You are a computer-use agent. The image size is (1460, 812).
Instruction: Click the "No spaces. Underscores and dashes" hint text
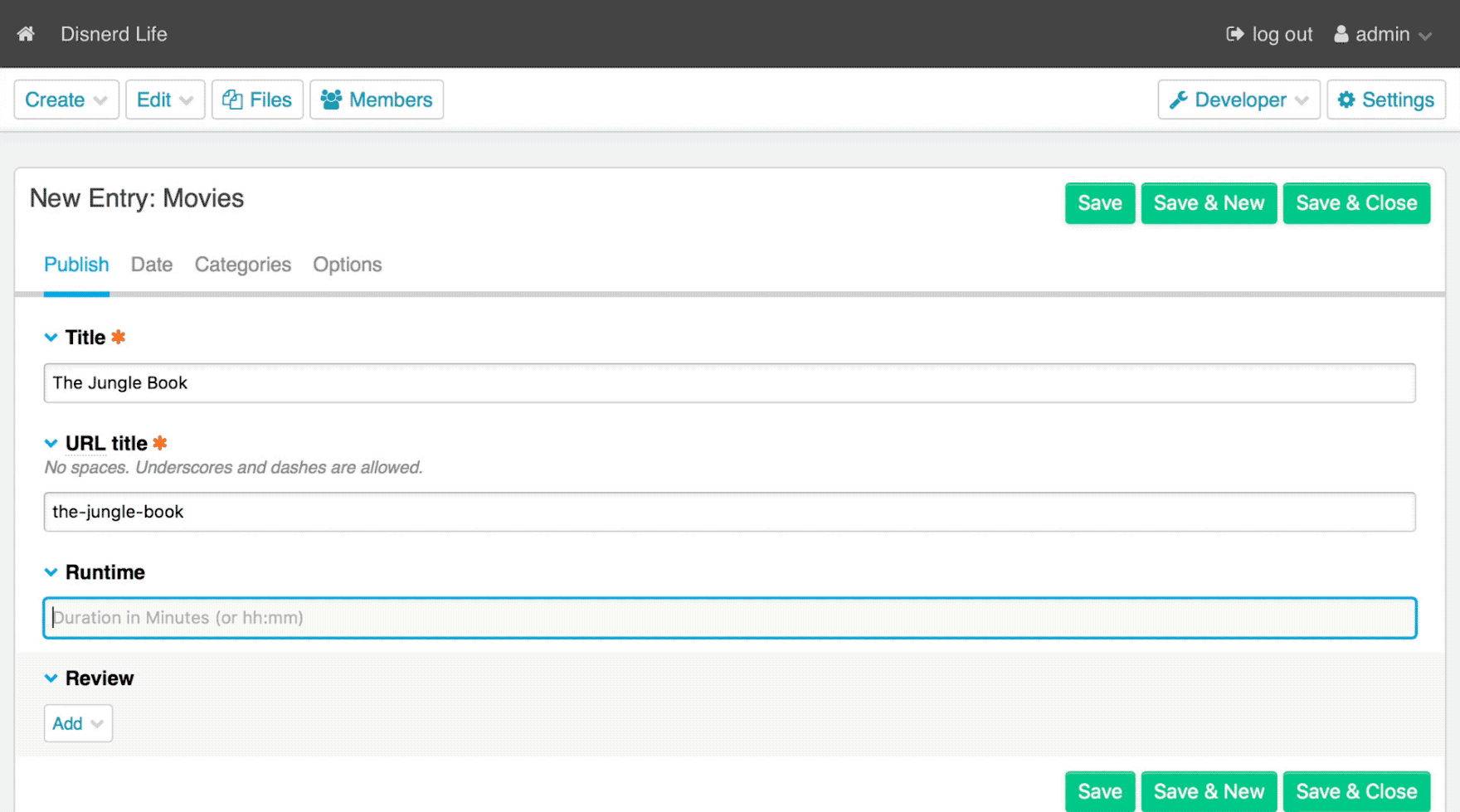click(233, 468)
